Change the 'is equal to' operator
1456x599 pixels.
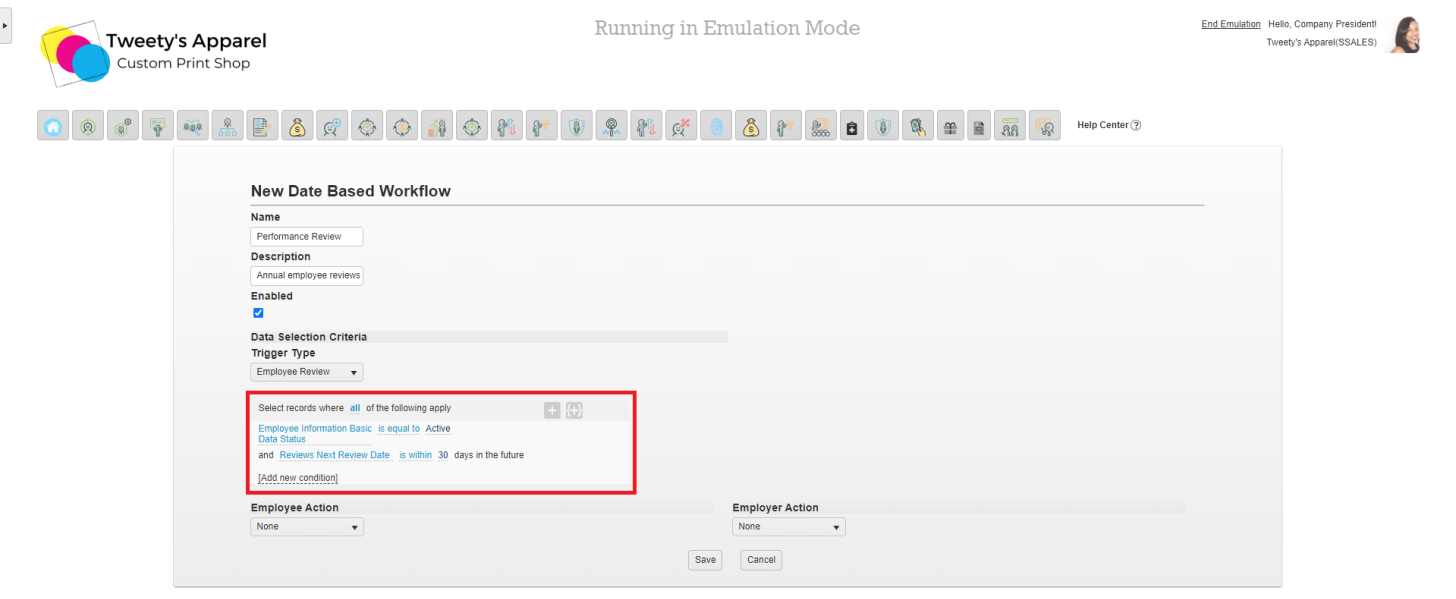click(399, 429)
